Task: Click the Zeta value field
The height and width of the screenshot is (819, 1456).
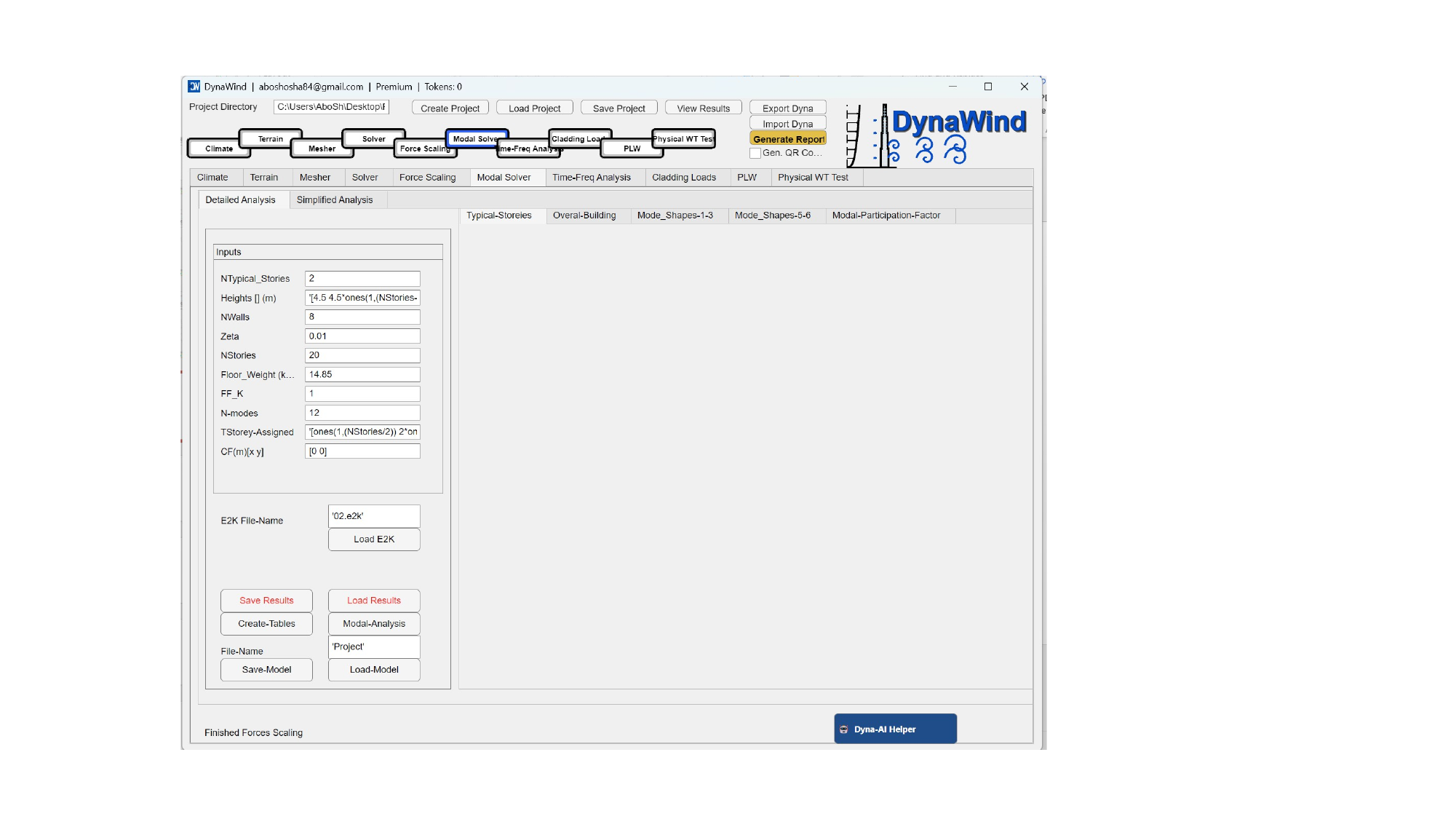Action: (x=362, y=336)
